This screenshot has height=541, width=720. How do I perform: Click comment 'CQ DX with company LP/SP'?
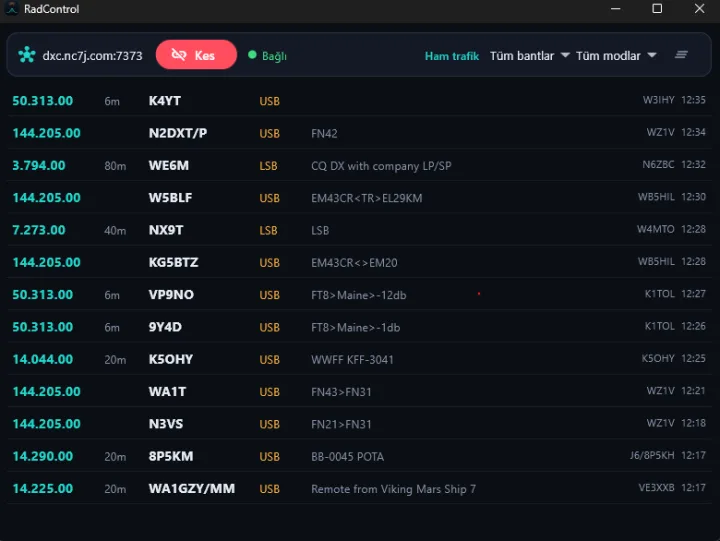381,166
